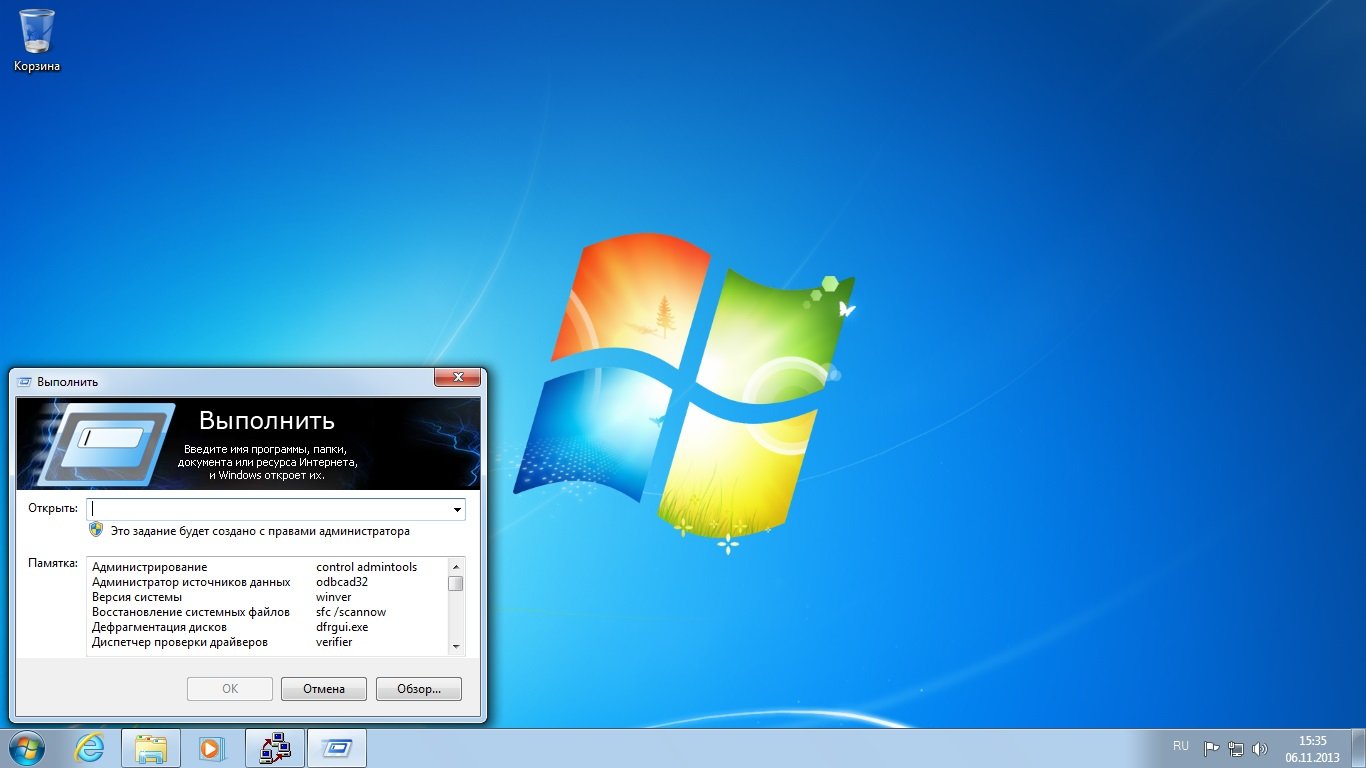Select the Выполнить taskbar button
This screenshot has width=1366, height=768.
pos(337,748)
